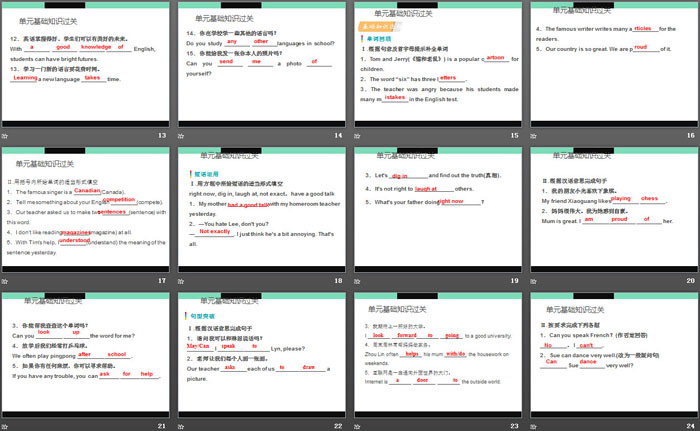Preview animation using star icon below slide 16
Viewport: 700px width, 431px height.
click(x=531, y=136)
